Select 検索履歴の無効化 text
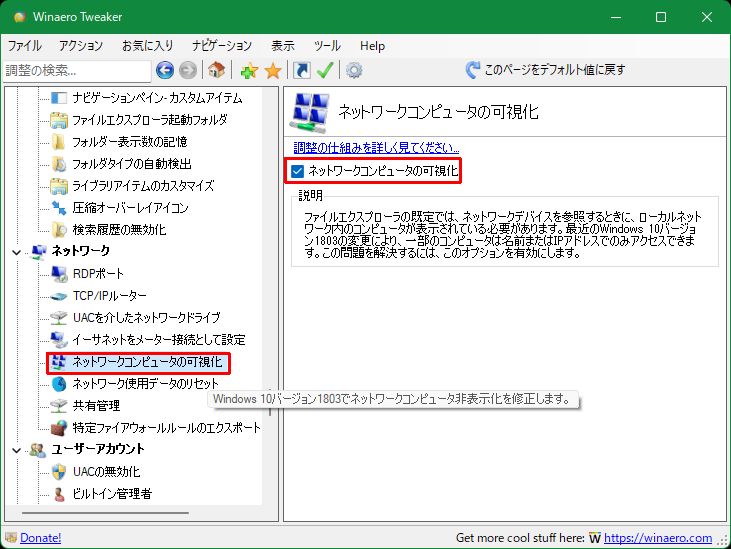 coord(119,230)
